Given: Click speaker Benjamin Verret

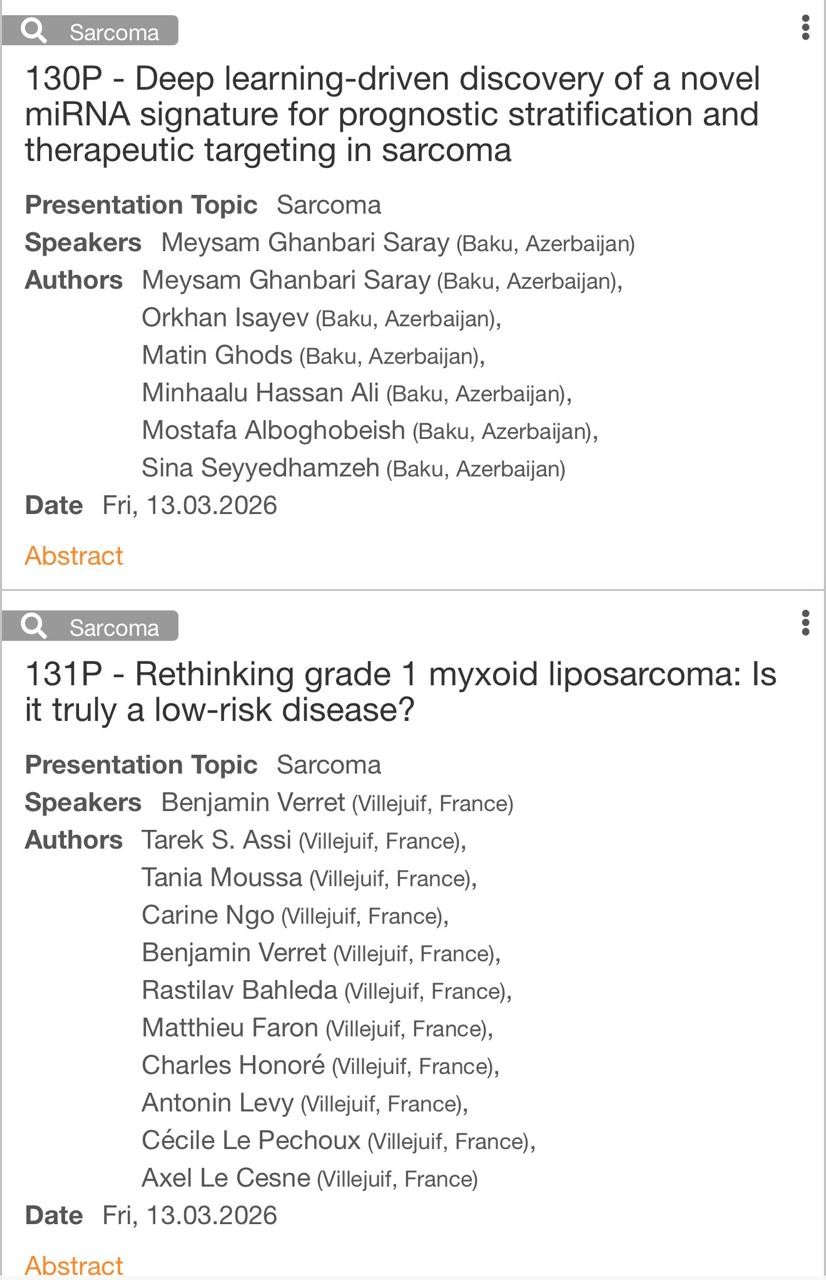Looking at the screenshot, I should (x=253, y=803).
